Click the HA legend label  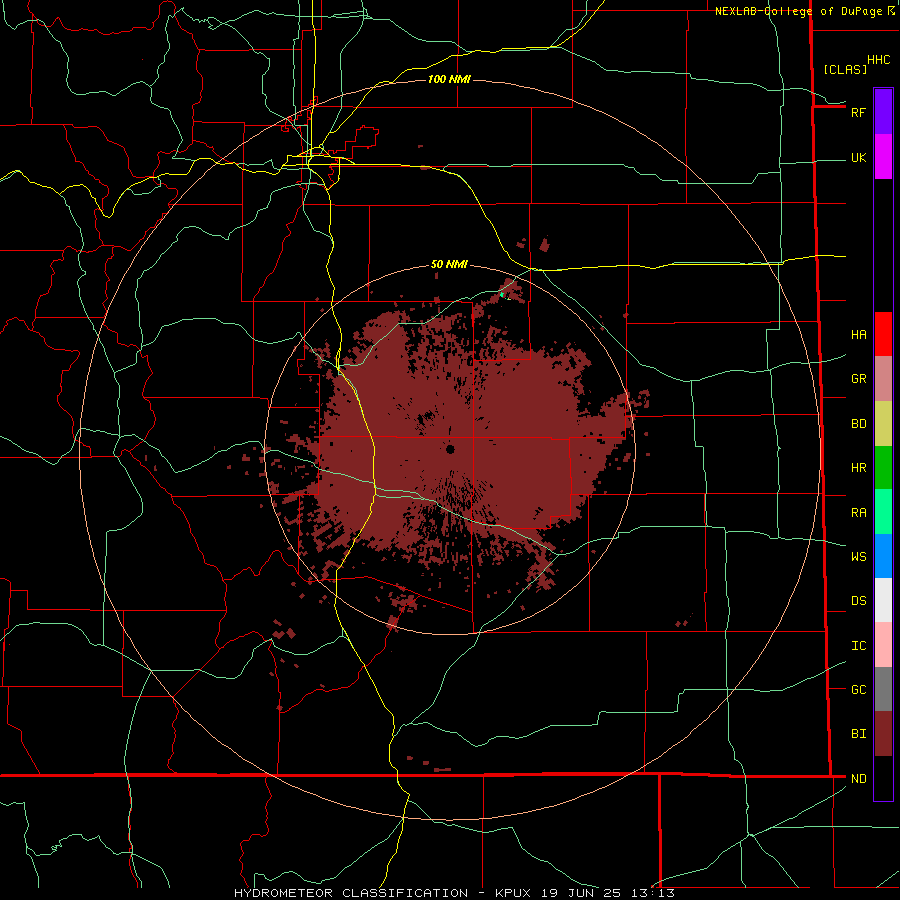858,334
